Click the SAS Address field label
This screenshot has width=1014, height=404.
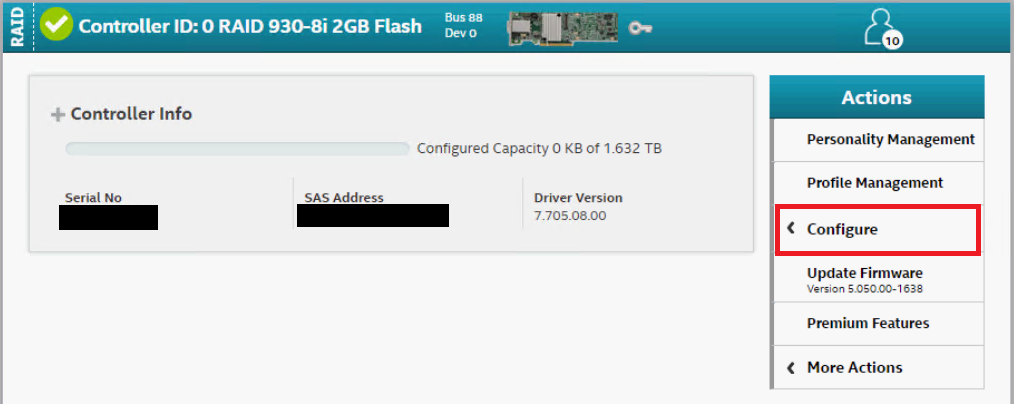(344, 198)
